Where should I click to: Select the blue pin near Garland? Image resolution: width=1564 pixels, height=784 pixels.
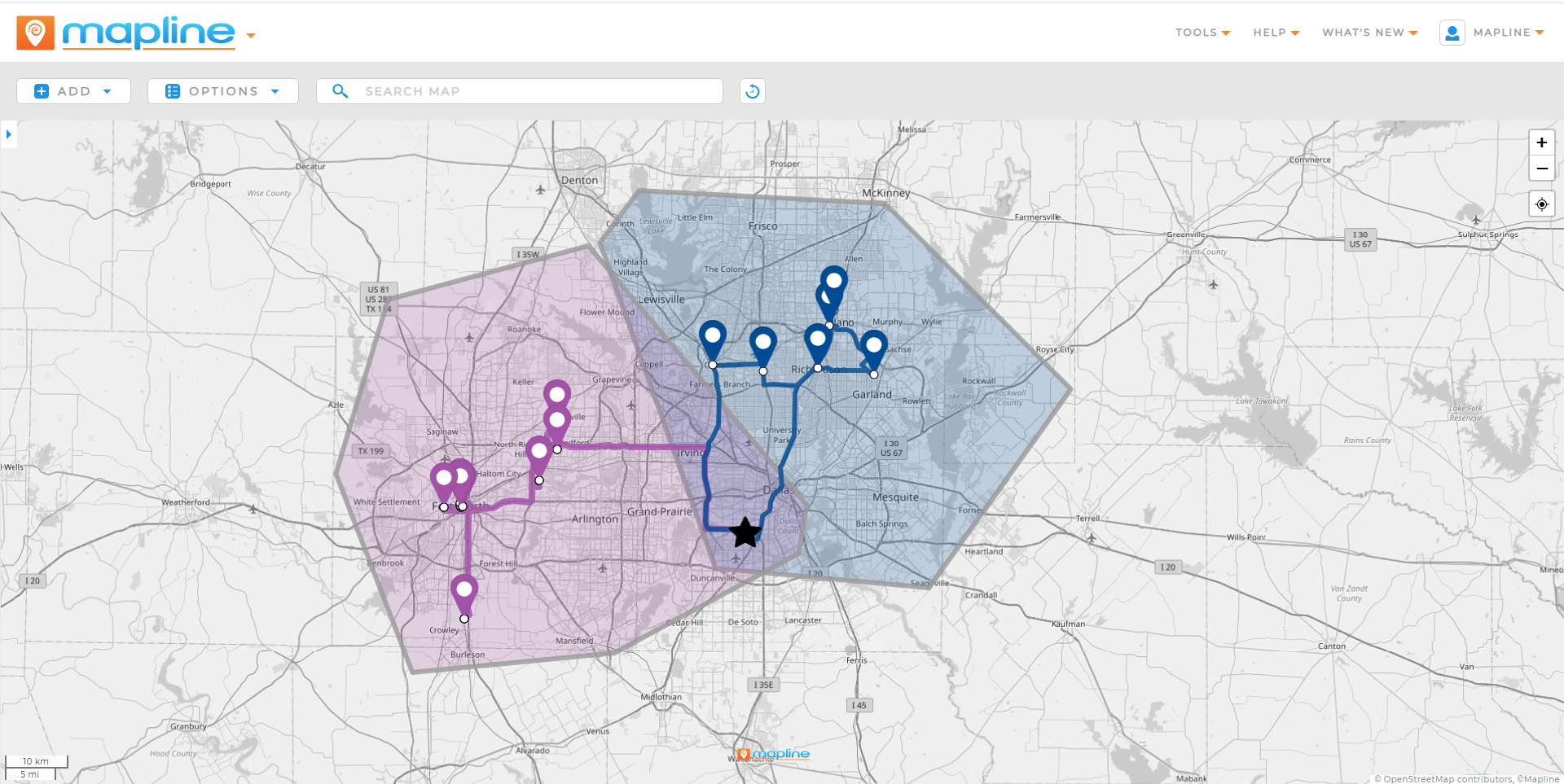[x=873, y=347]
